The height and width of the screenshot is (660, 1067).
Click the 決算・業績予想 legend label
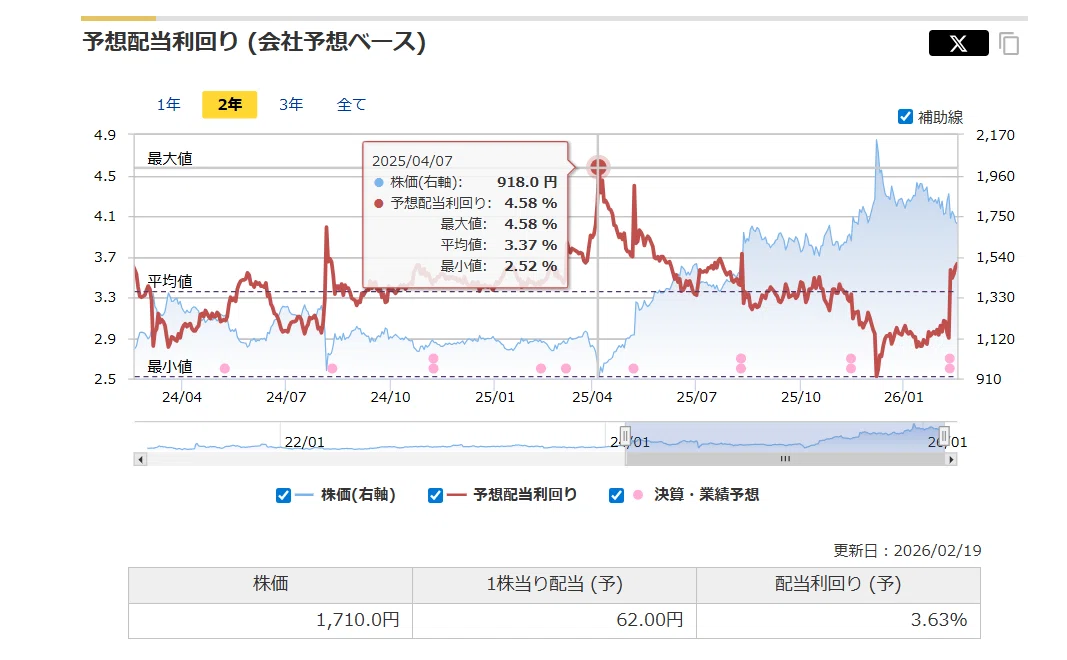(x=706, y=495)
